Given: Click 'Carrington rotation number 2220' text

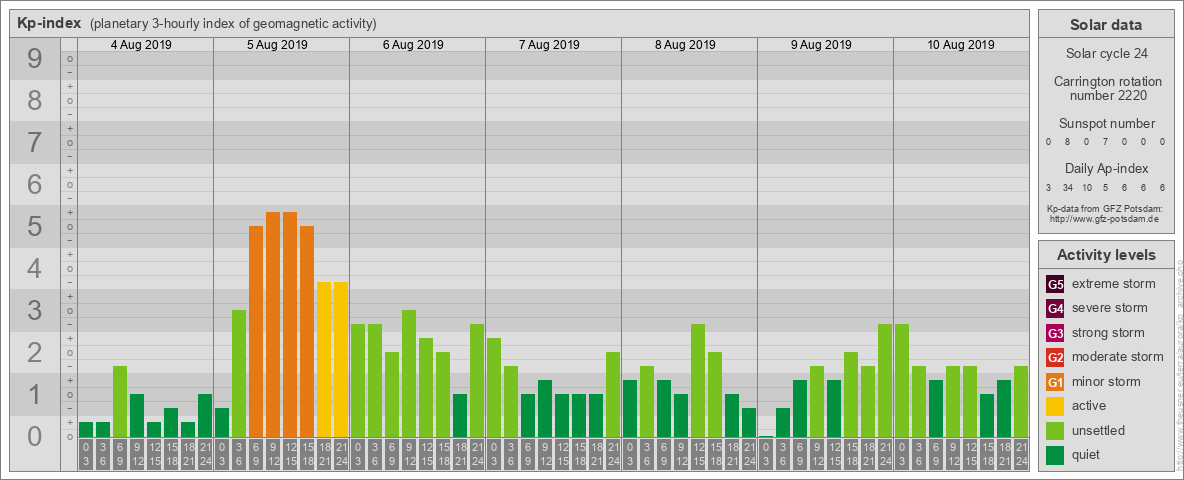Looking at the screenshot, I should click(x=1108, y=88).
